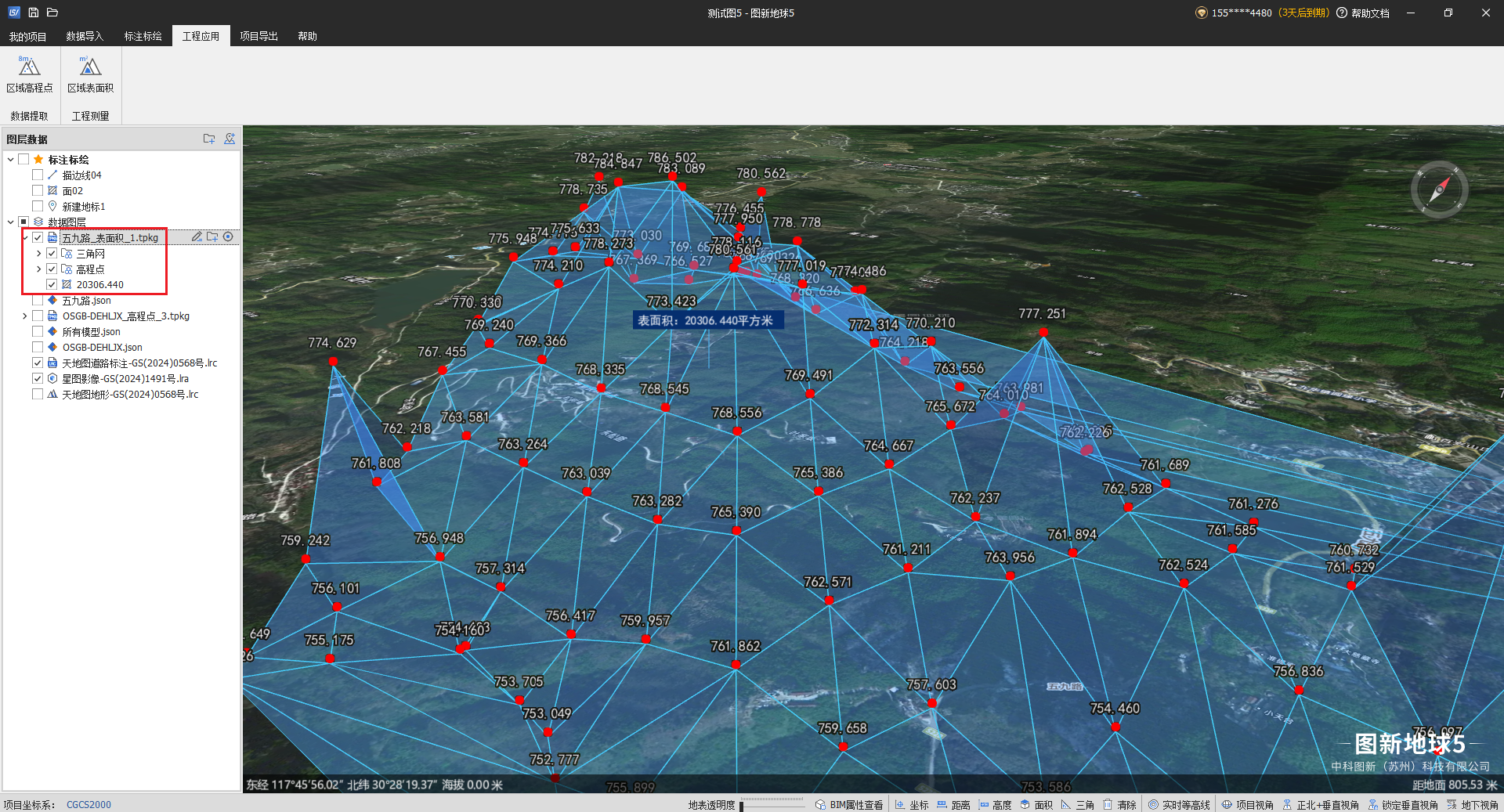Click the add landmark icon in 图层数据 header
This screenshot has width=1504, height=812.
230,139
